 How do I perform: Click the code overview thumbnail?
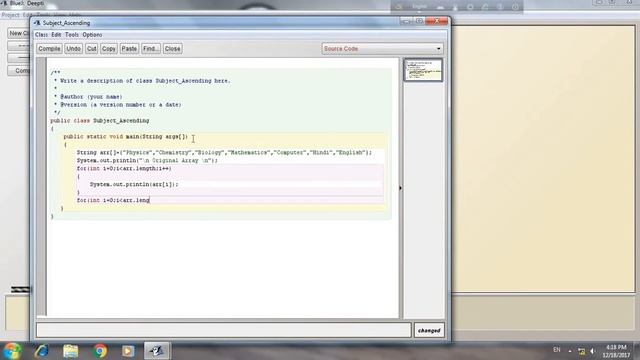[x=423, y=70]
